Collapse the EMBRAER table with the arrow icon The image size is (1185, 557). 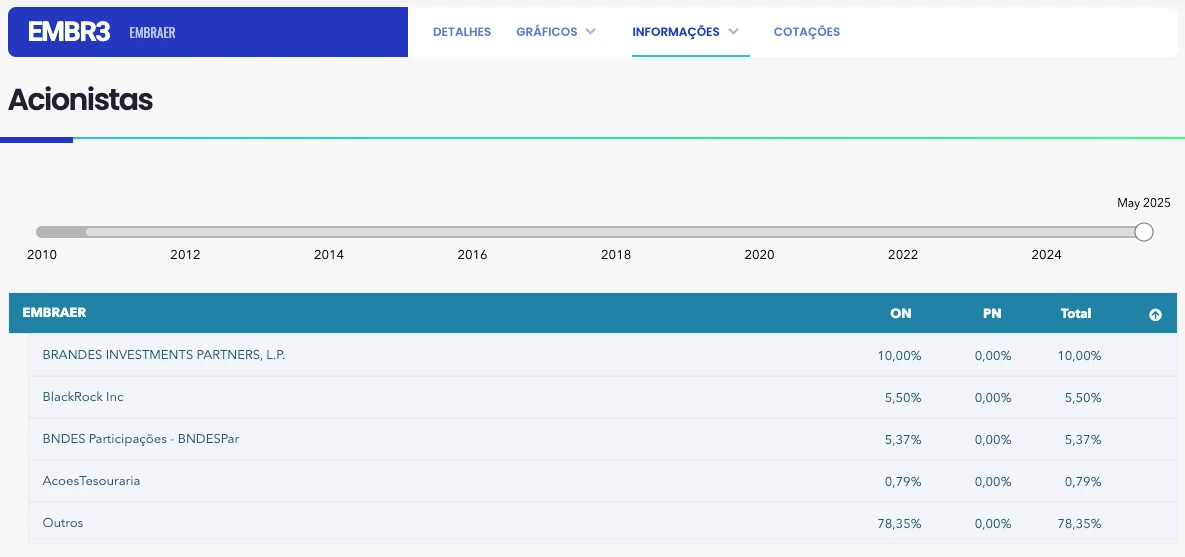(x=1155, y=315)
